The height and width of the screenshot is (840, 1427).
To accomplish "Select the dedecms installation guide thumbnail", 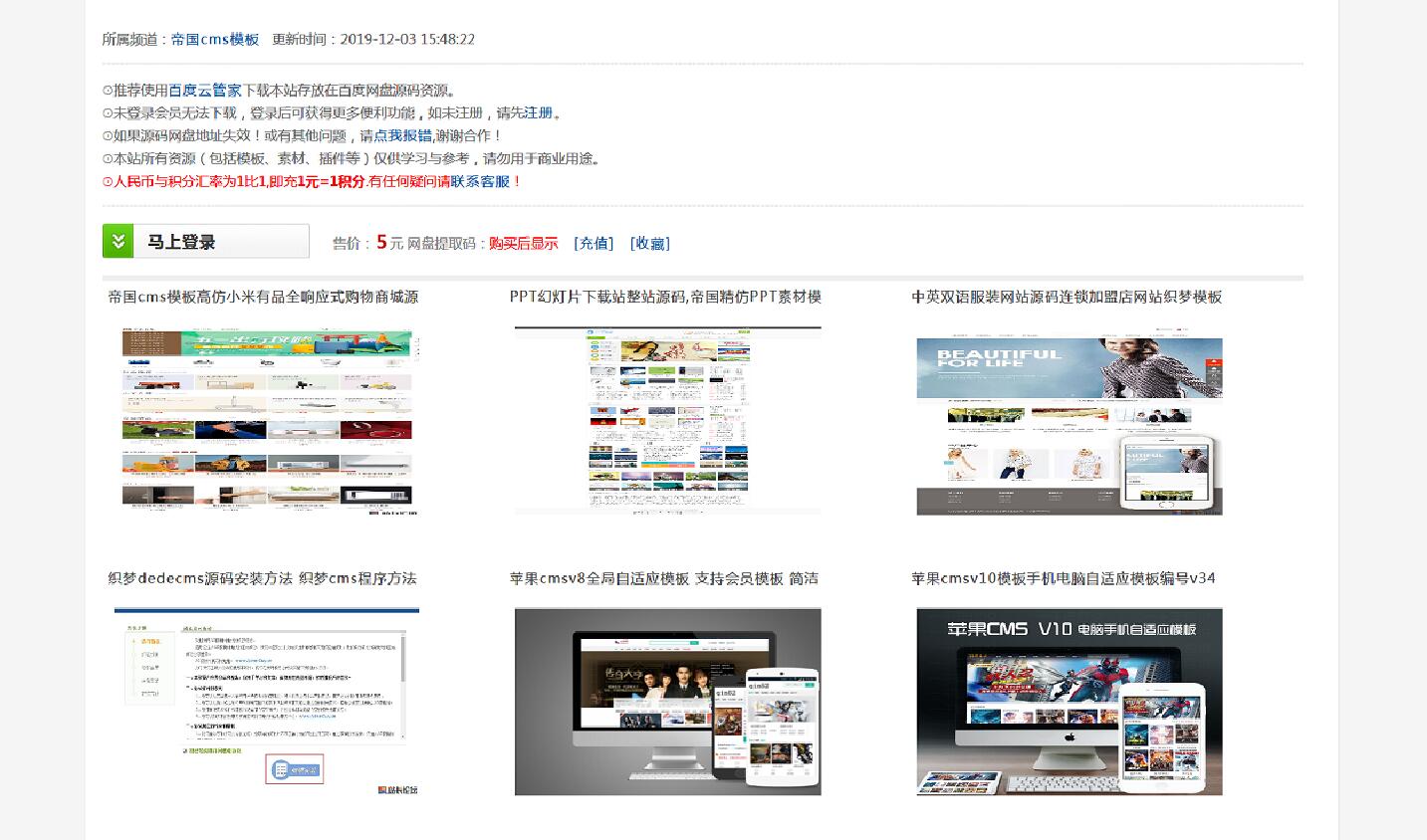I will point(266,701).
